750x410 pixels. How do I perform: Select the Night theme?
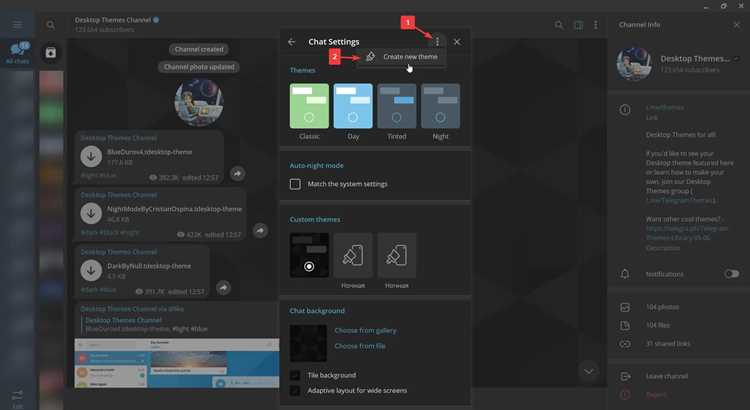click(441, 106)
